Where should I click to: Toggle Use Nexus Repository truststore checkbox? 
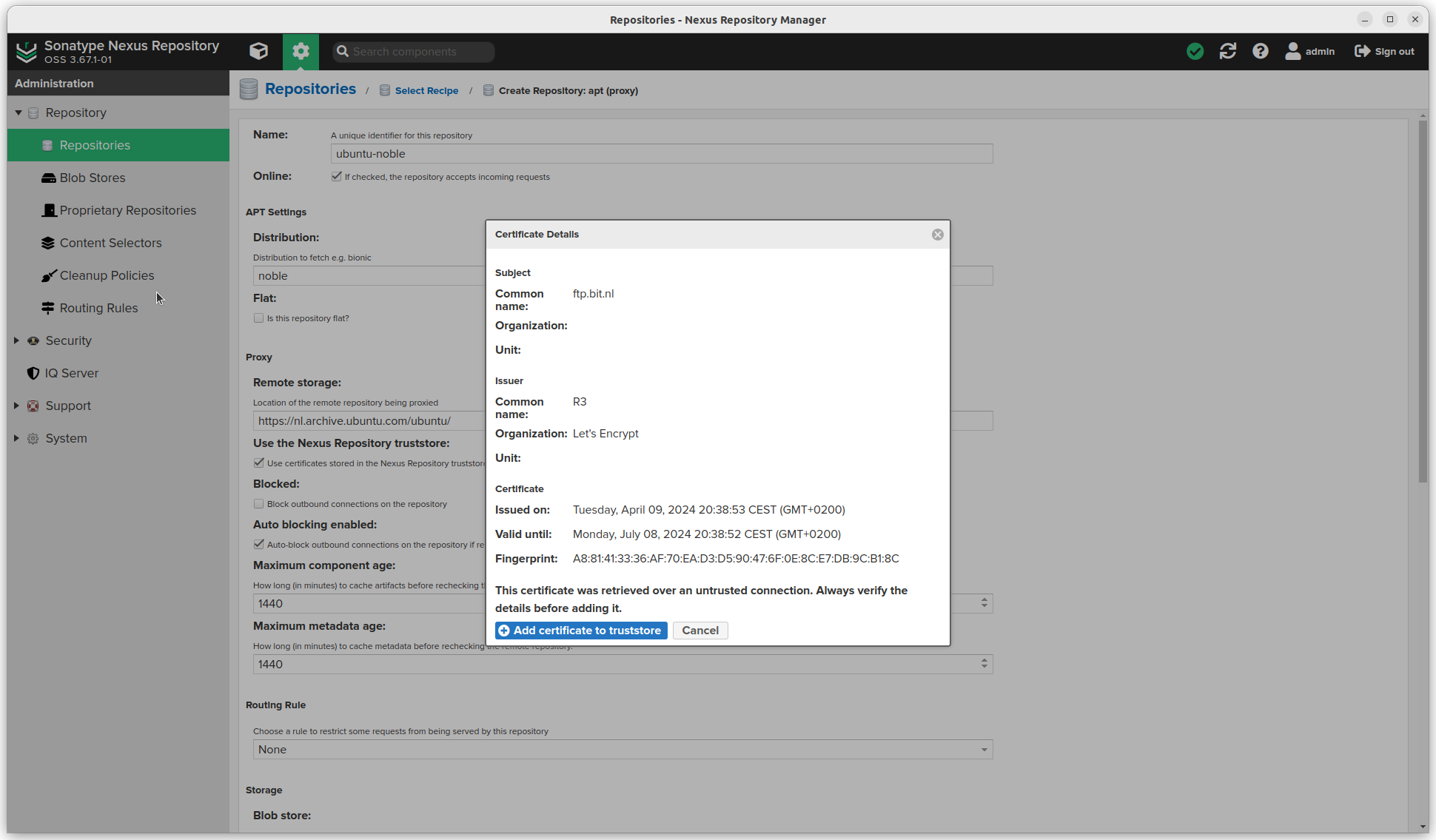[x=258, y=463]
